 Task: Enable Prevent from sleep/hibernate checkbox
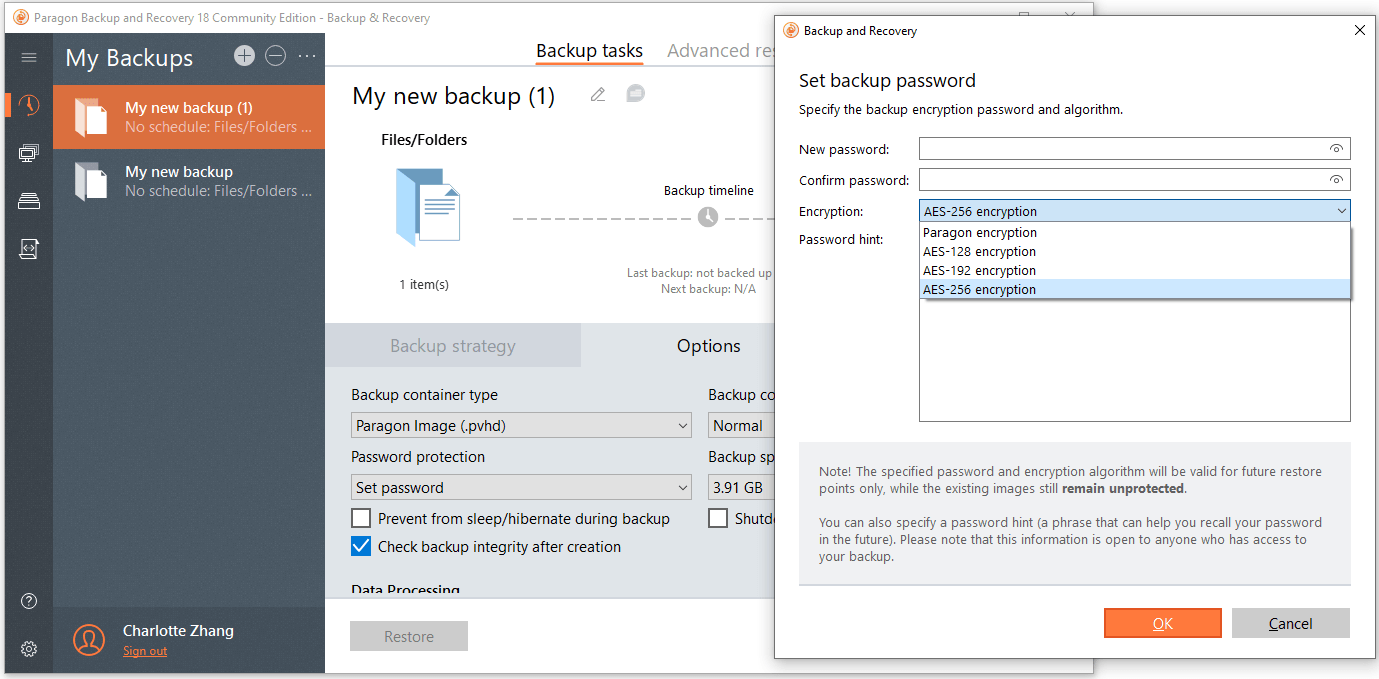361,519
